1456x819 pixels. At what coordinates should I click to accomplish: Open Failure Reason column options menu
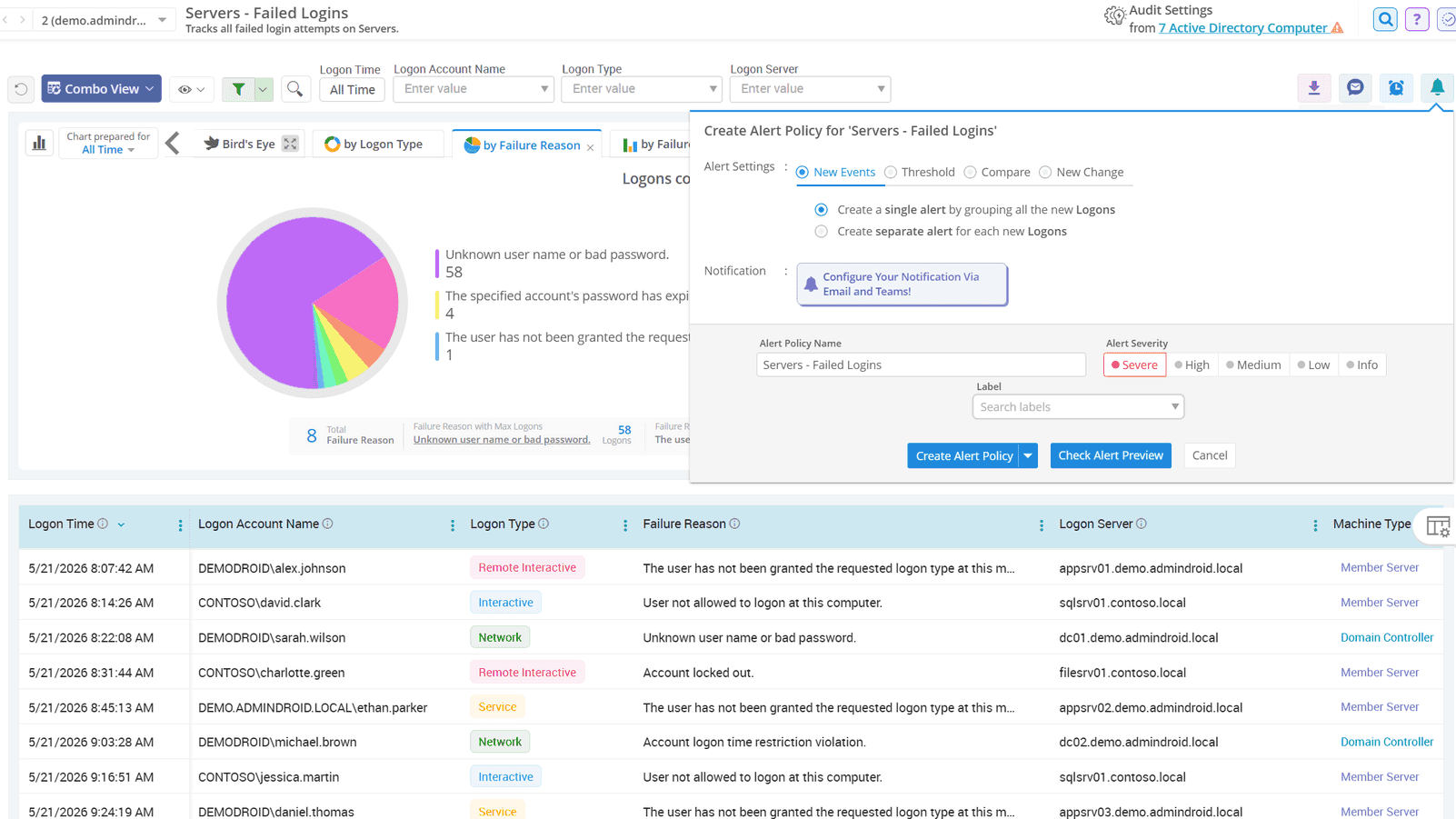point(1042,525)
